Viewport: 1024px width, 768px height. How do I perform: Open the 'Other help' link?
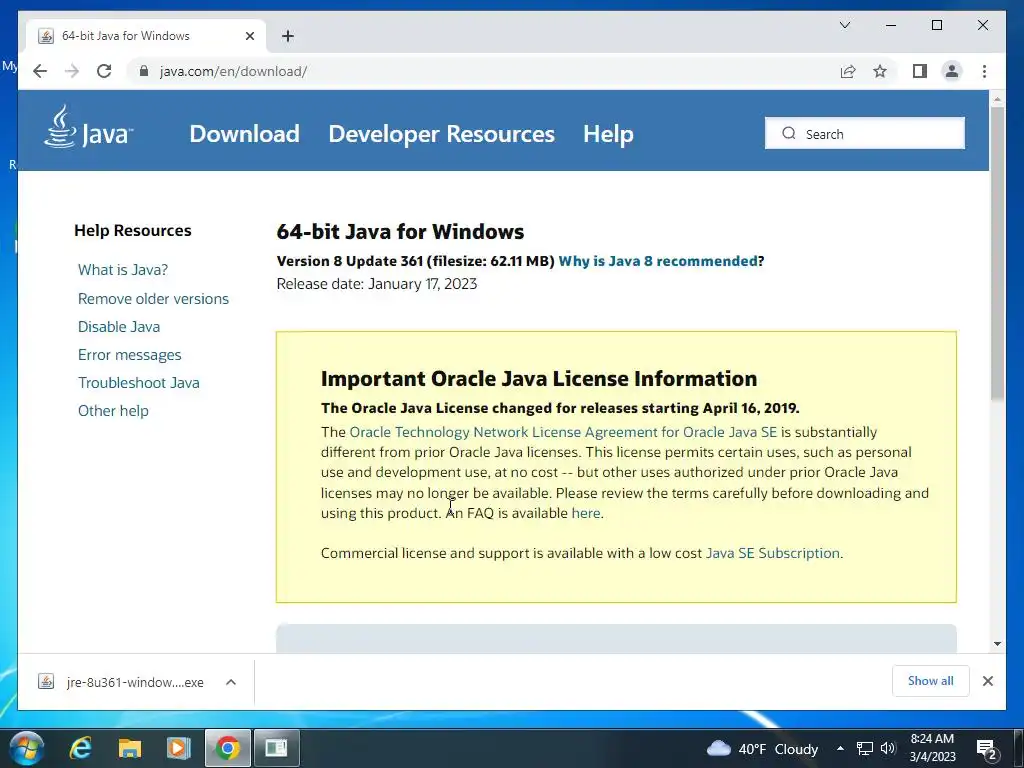coord(113,411)
